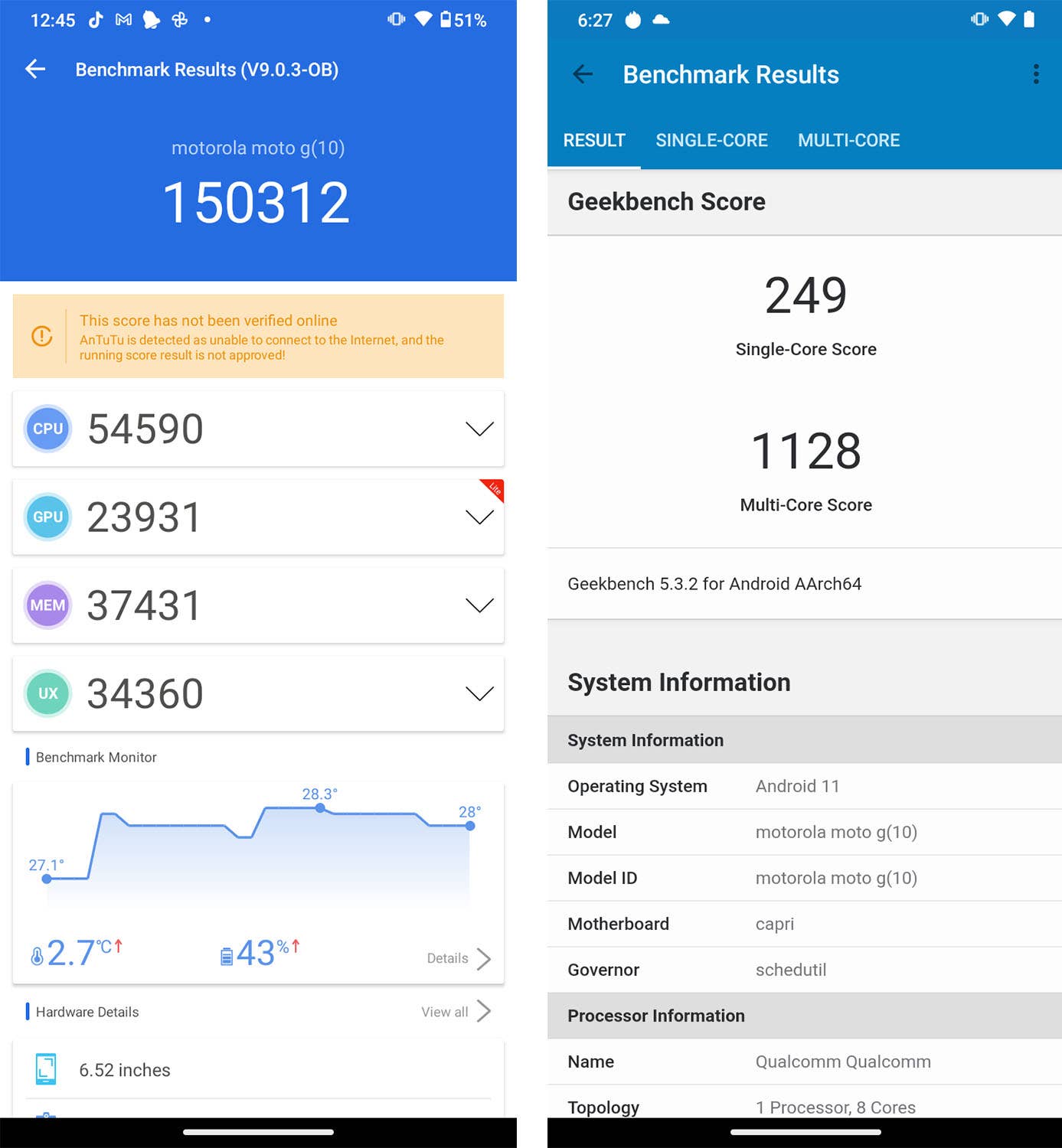Open the Geekbench three-dot overflow menu
This screenshot has height=1148, width=1062.
pyautogui.click(x=1036, y=73)
